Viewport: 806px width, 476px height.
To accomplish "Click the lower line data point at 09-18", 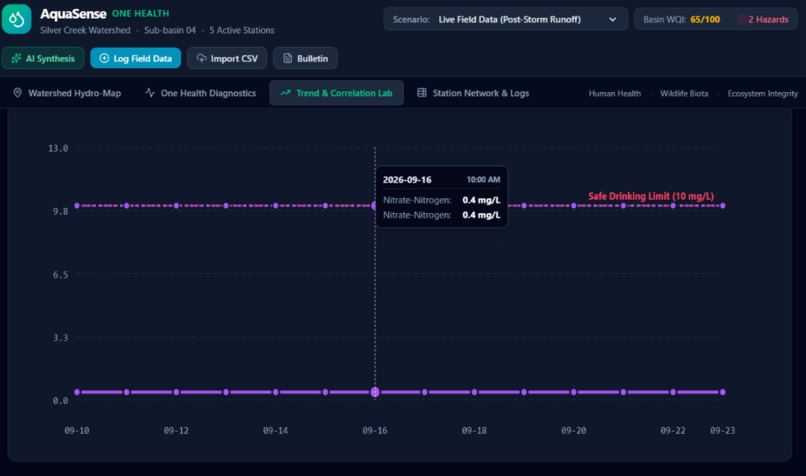I will tap(474, 392).
